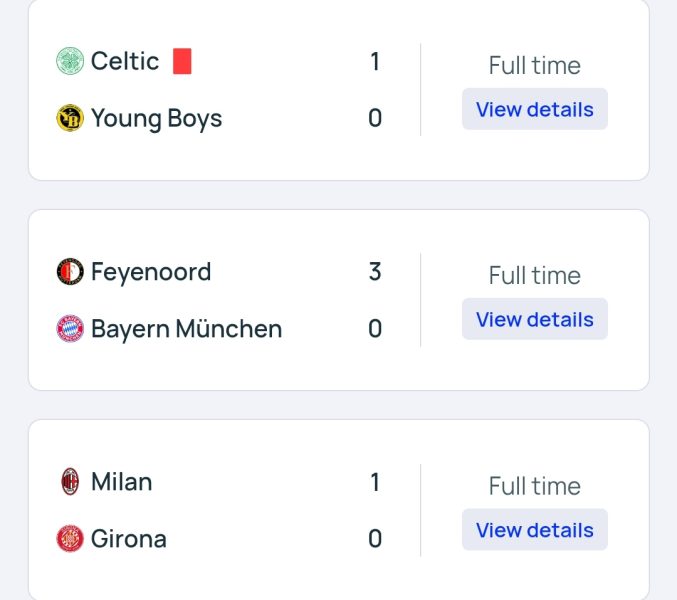Select the Milan team name
This screenshot has width=677, height=600.
click(122, 482)
